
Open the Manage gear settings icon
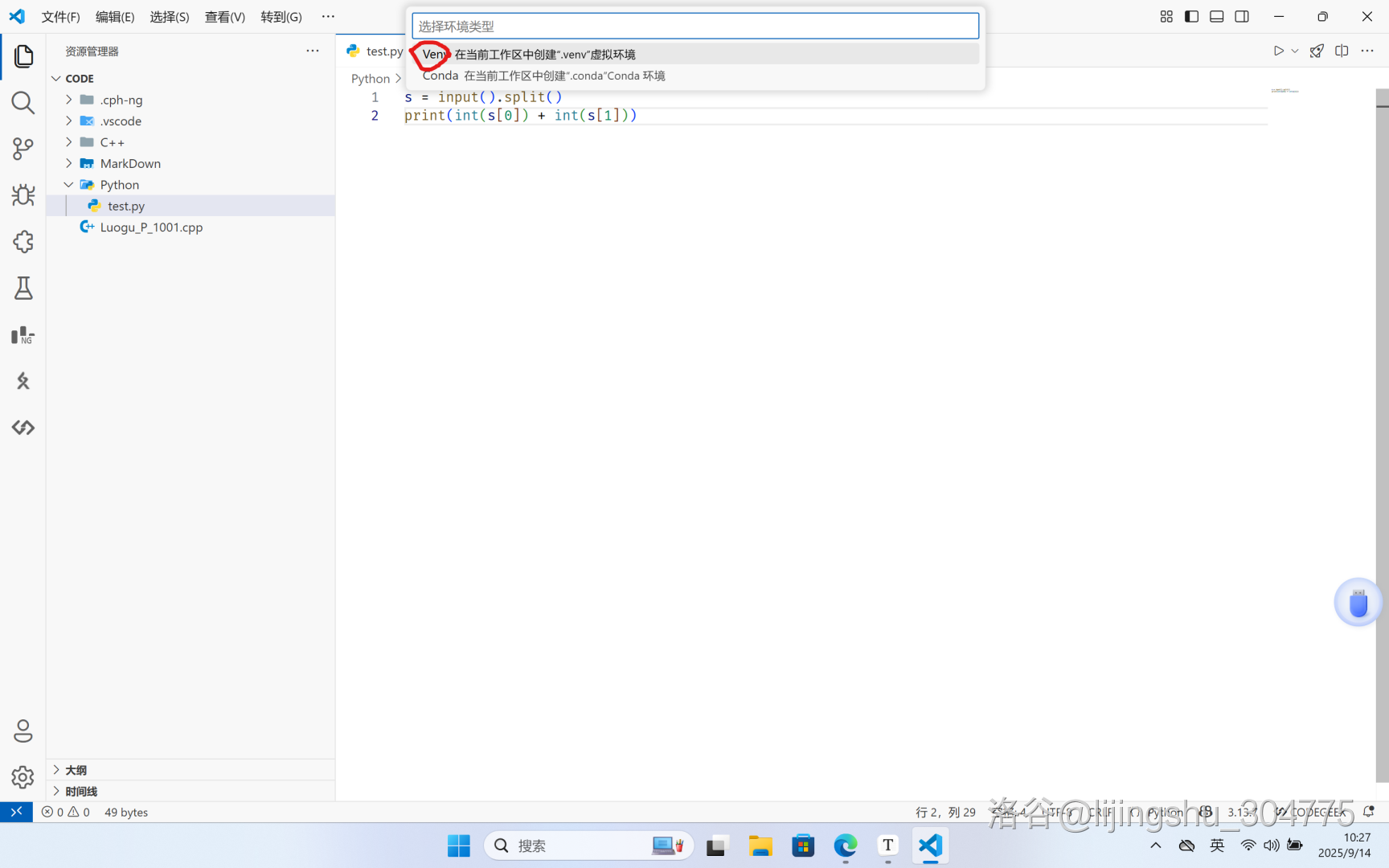[23, 777]
